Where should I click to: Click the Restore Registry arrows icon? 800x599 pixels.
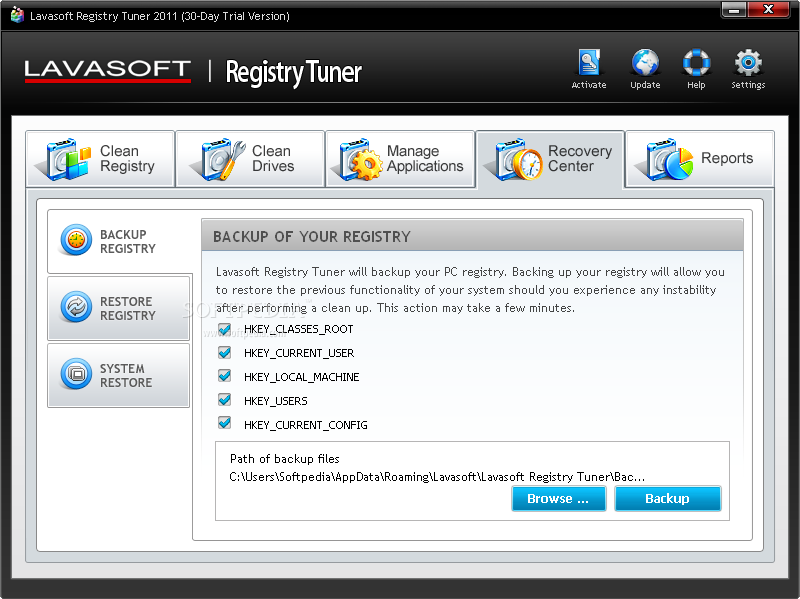[x=76, y=307]
